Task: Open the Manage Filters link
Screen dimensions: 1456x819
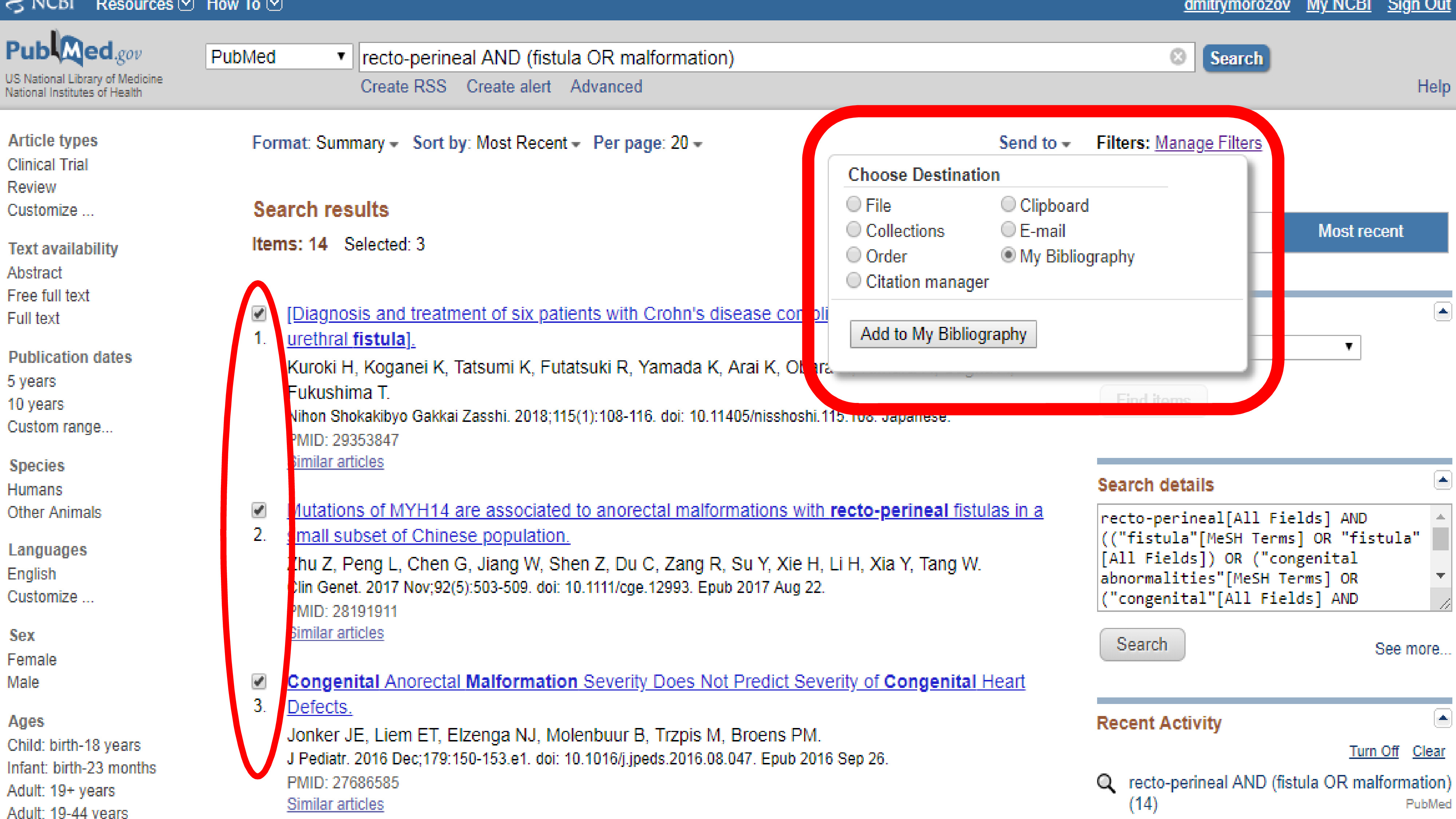Action: (x=1208, y=143)
